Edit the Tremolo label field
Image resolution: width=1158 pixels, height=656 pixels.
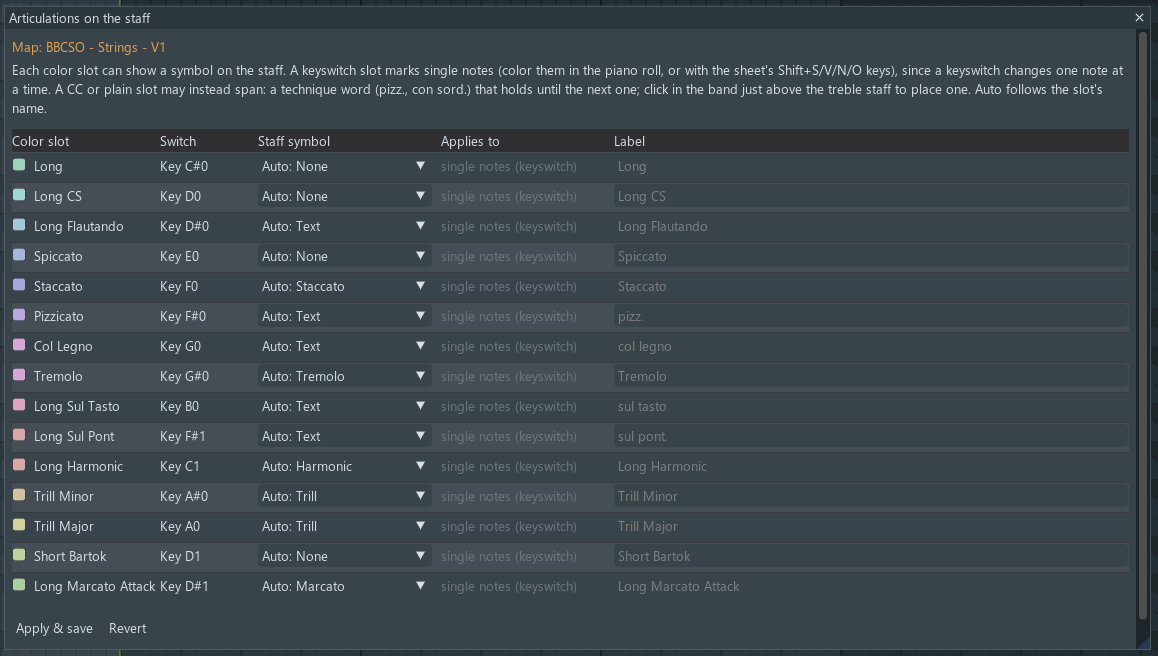[871, 377]
